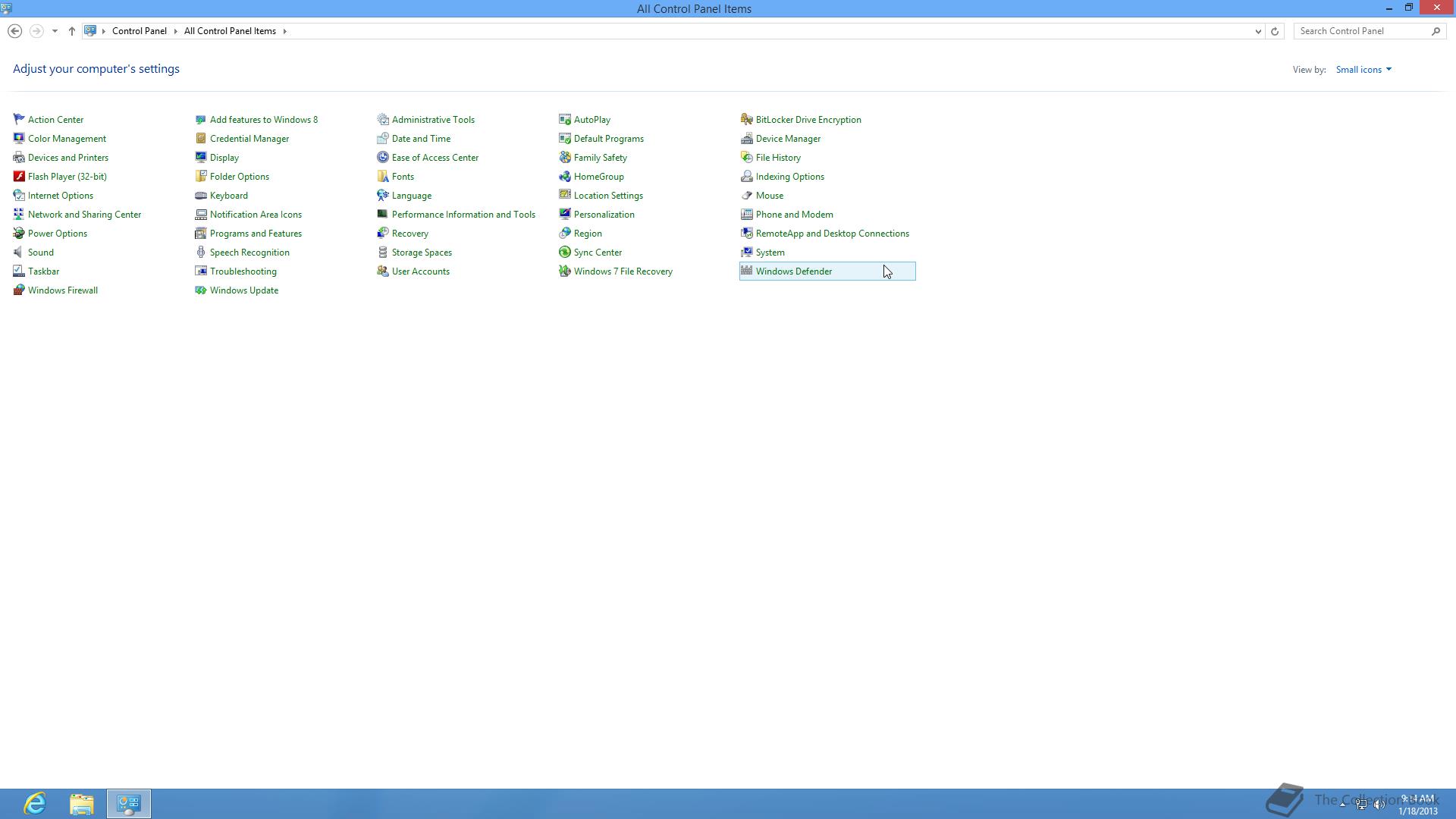Select All Control Panel Items breadcrumb
The image size is (1456, 819).
coord(230,31)
